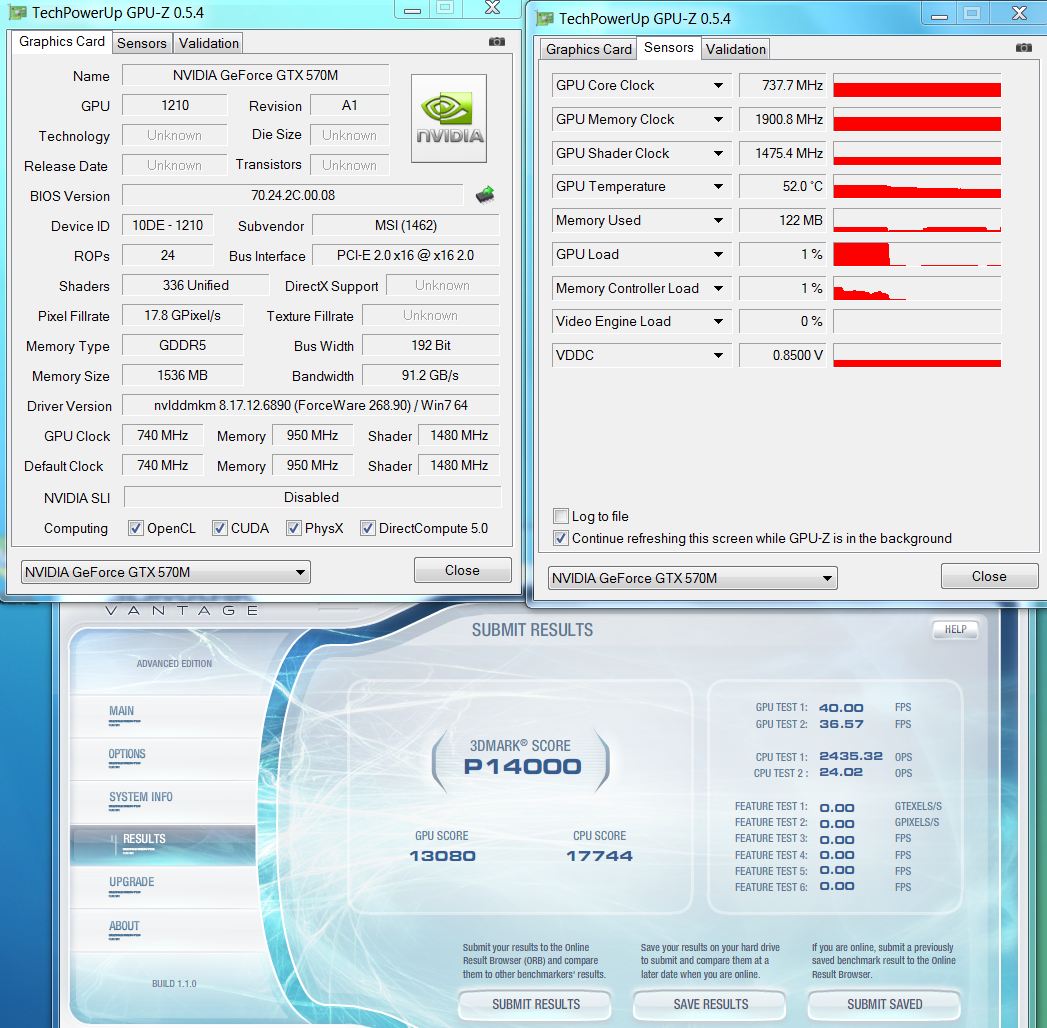Viewport: 1047px width, 1028px height.
Task: Open the GPU Temperature sensor dropdown
Action: click(718, 186)
